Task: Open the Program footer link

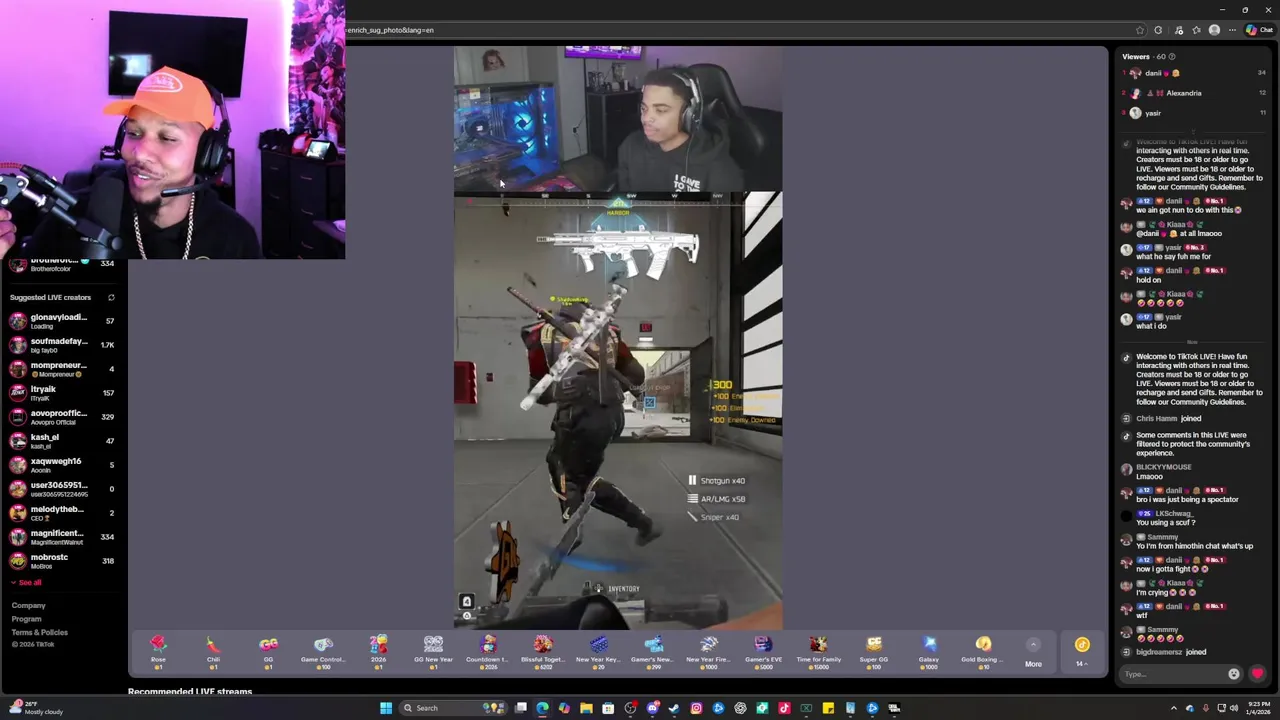Action: (26, 619)
